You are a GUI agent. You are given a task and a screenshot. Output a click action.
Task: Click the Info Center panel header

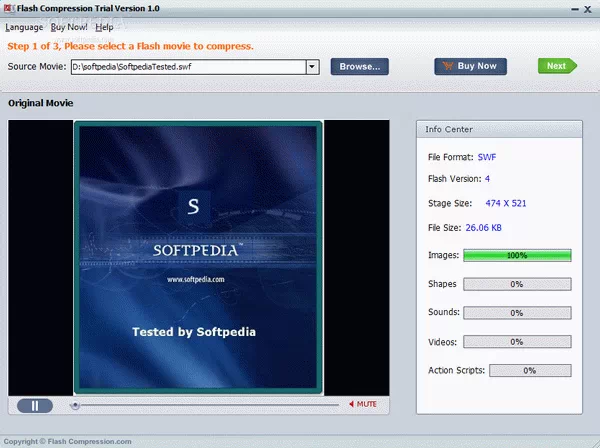tap(499, 129)
